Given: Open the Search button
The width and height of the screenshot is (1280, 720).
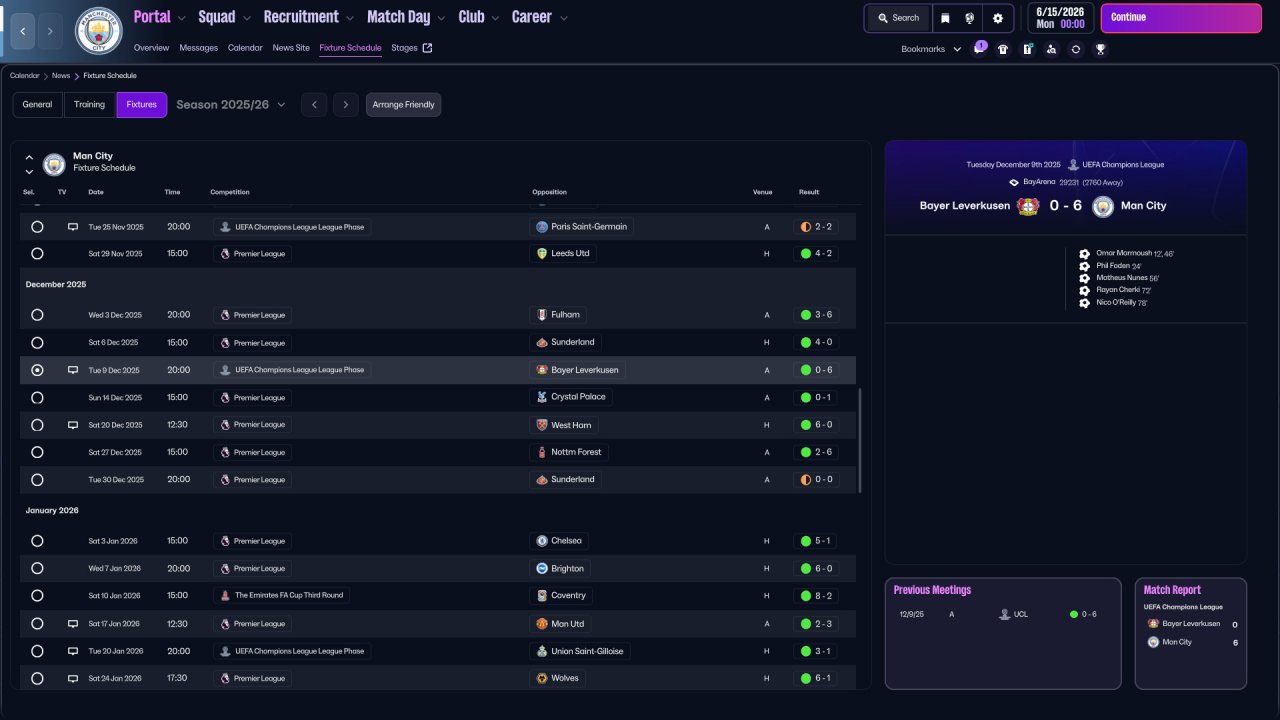Looking at the screenshot, I should click(898, 18).
